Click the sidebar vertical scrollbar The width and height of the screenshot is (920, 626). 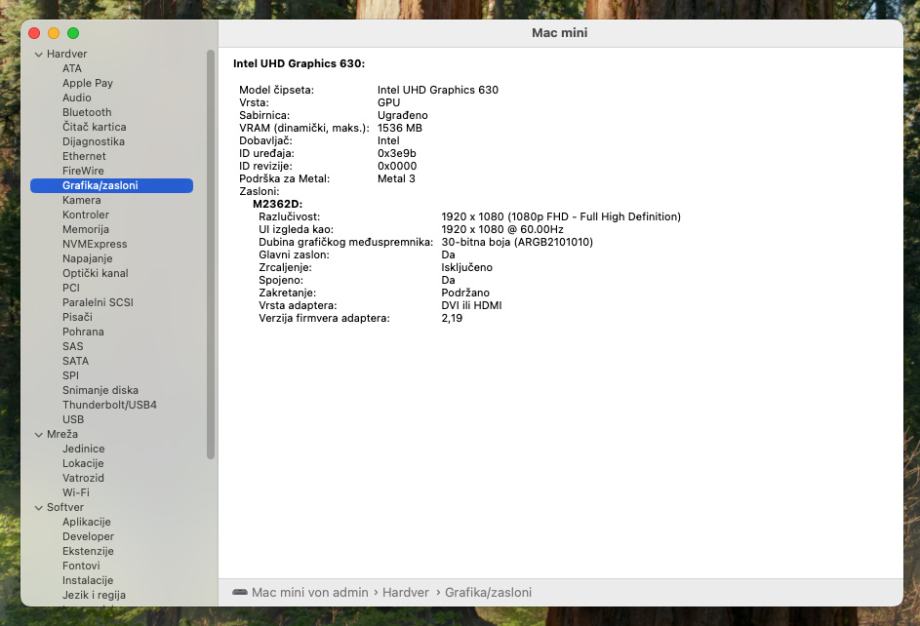point(211,254)
